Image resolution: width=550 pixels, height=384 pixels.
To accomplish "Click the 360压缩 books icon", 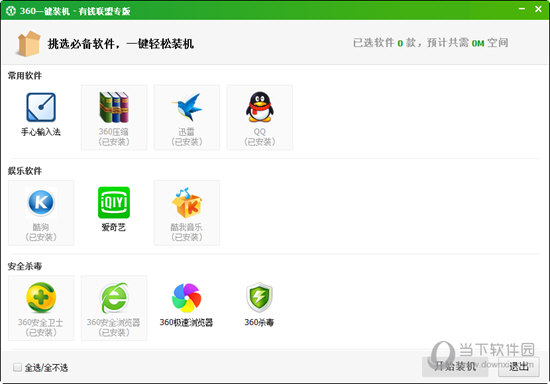I will 114,107.
